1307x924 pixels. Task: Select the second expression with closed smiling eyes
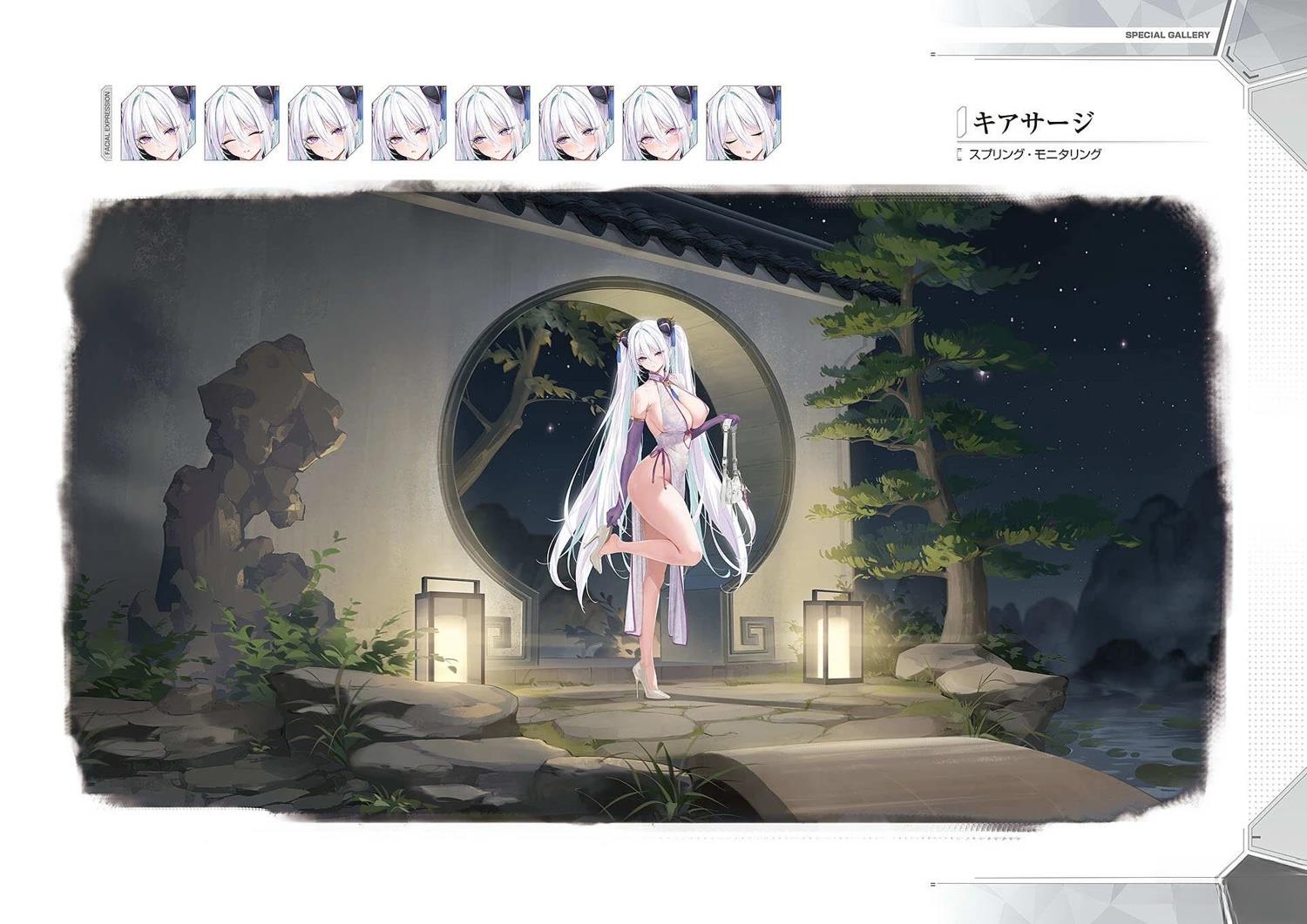pos(241,123)
